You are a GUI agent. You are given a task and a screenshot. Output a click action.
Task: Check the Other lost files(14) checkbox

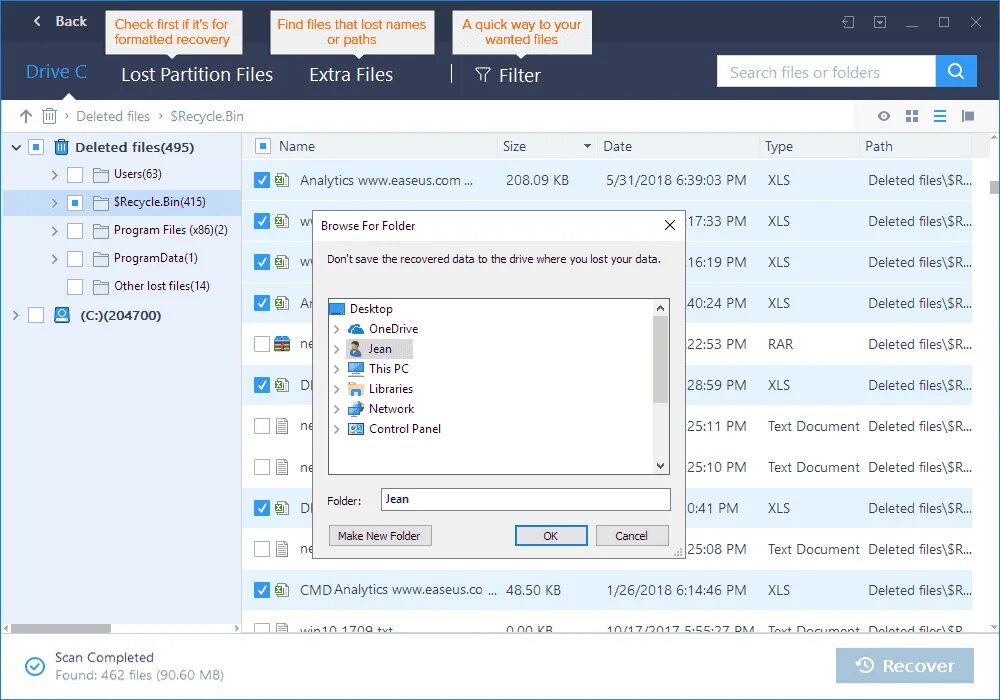click(75, 287)
